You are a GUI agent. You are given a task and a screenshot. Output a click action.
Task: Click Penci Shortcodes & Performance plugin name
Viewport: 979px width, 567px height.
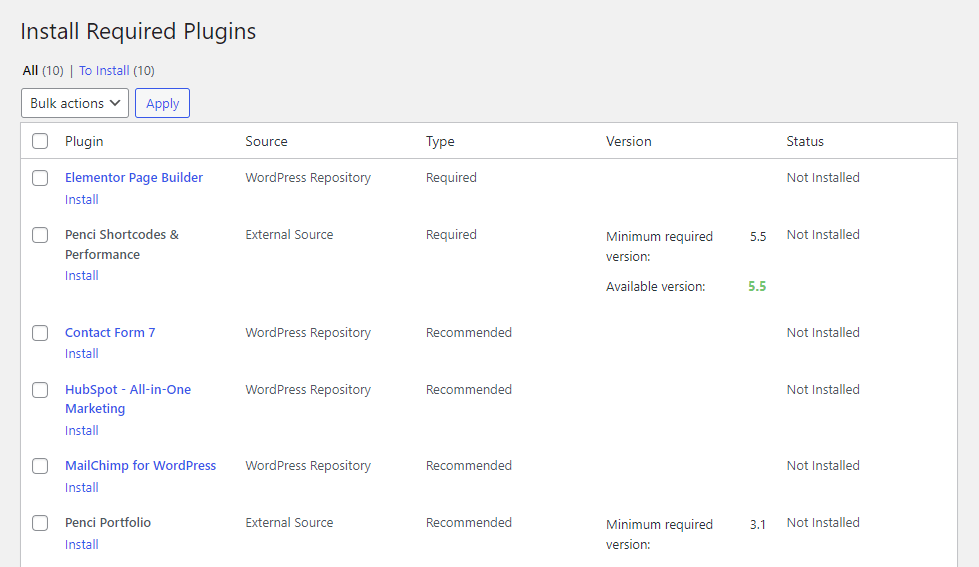(122, 244)
